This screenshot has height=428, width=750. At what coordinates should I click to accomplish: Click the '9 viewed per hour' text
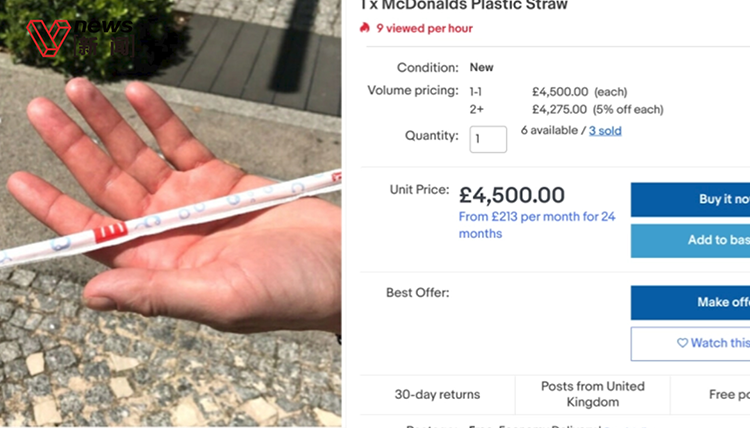tap(425, 28)
